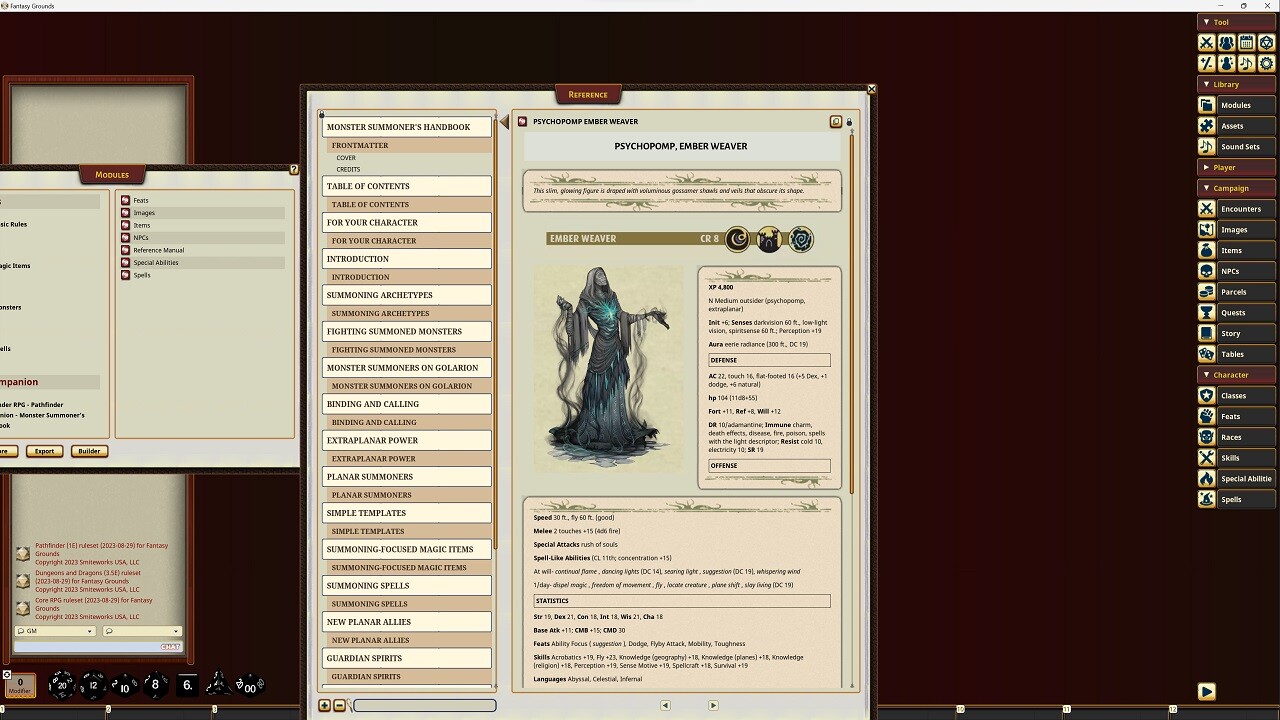Open the Options settings gear
1280x720 pixels.
point(1266,63)
